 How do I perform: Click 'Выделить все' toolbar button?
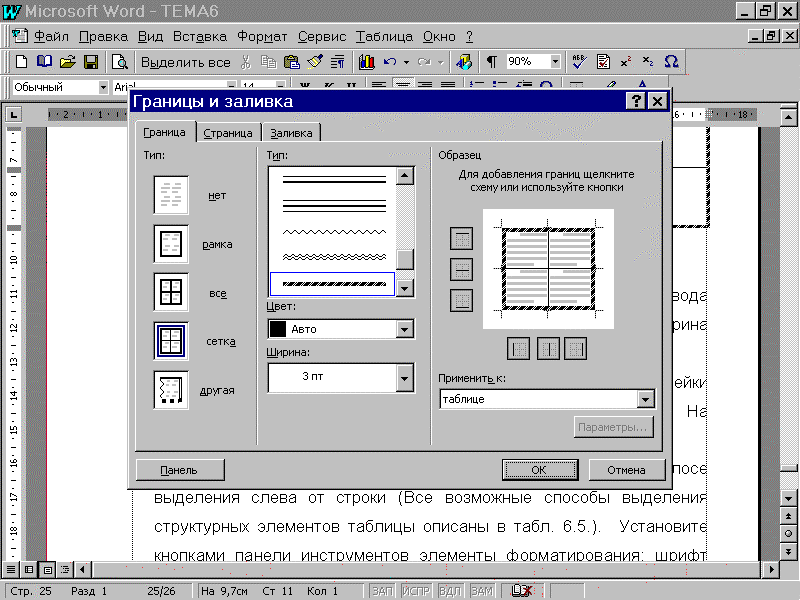186,62
